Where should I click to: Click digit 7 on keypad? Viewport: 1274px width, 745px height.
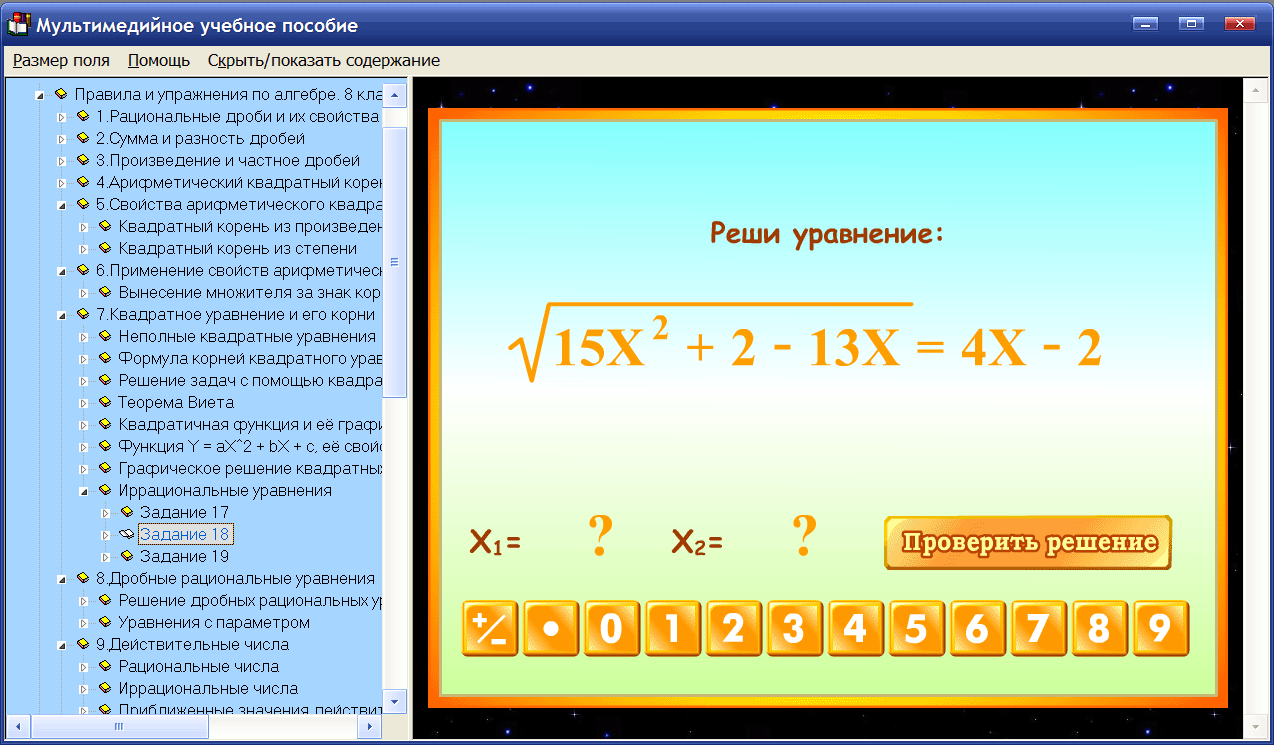coord(1038,628)
